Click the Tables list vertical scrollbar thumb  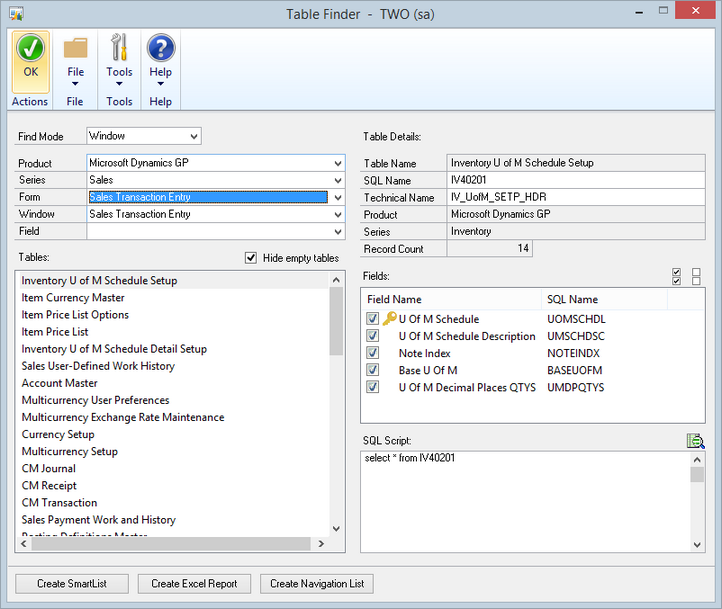(336, 321)
